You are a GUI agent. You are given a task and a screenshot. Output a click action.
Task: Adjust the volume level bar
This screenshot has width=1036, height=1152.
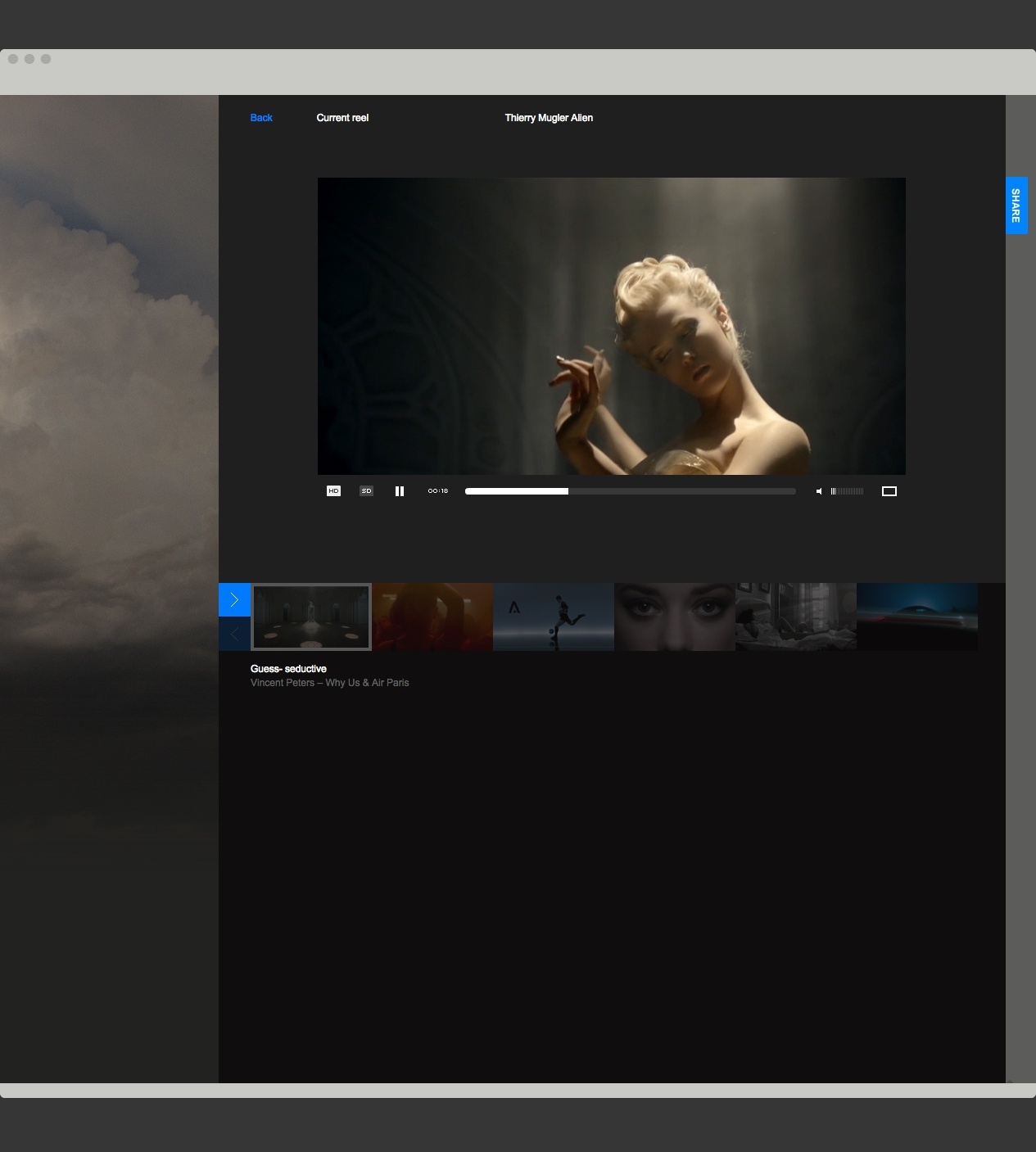[848, 491]
